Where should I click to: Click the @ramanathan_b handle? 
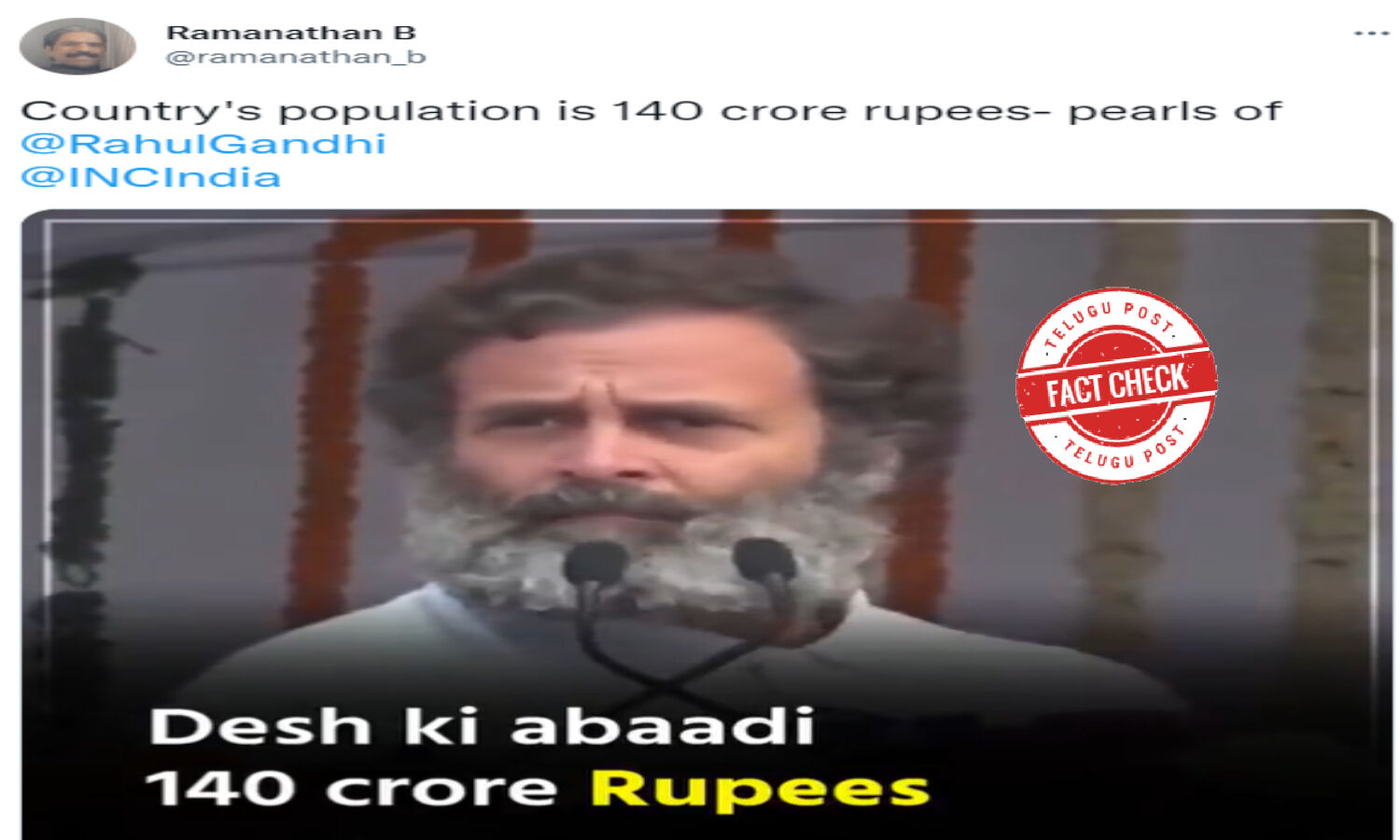(296, 58)
